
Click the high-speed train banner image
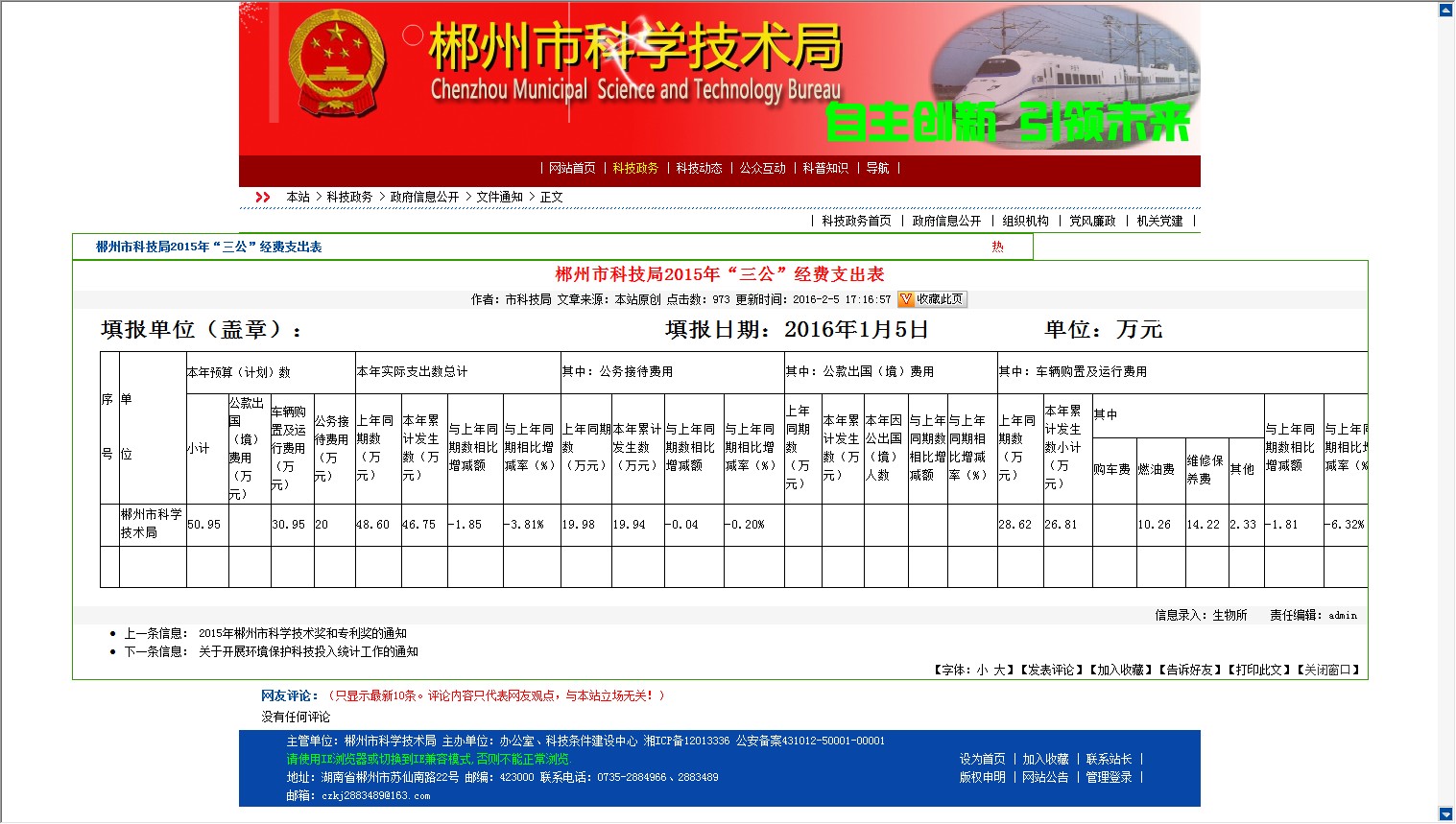tap(1064, 77)
